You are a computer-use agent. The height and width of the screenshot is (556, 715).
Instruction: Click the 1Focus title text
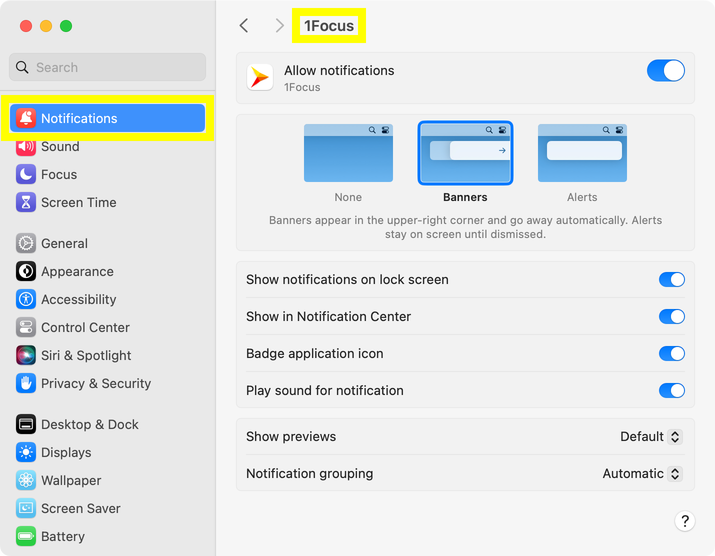pyautogui.click(x=329, y=26)
